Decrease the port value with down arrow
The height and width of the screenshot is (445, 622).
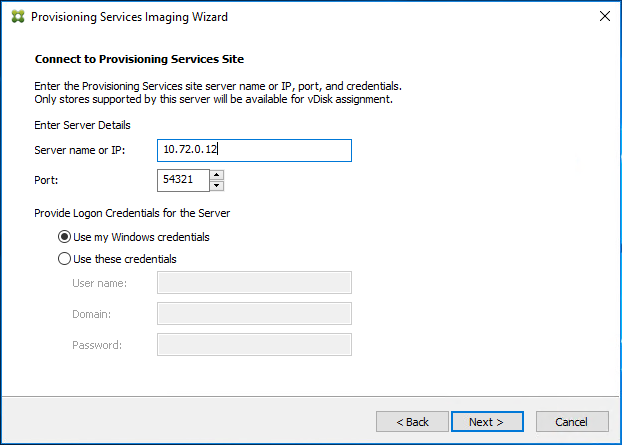point(217,186)
